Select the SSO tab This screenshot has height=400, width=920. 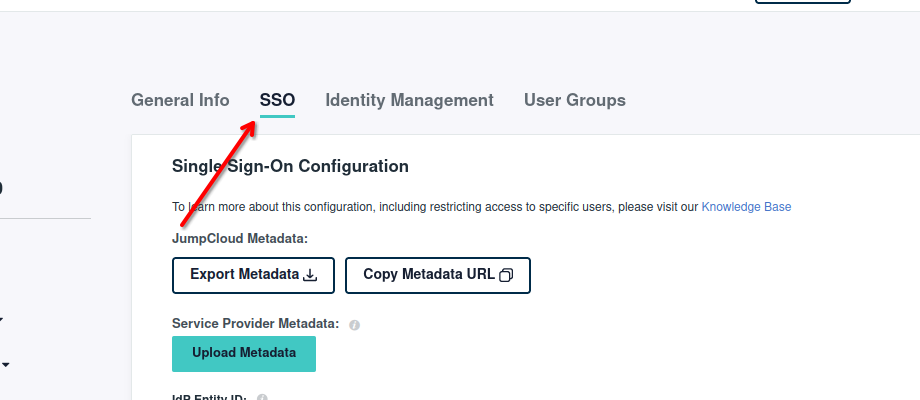point(277,100)
